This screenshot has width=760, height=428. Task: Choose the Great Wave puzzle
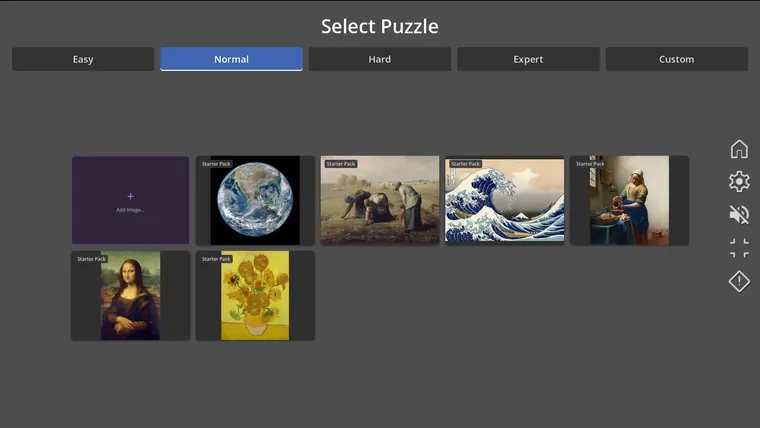(x=505, y=200)
